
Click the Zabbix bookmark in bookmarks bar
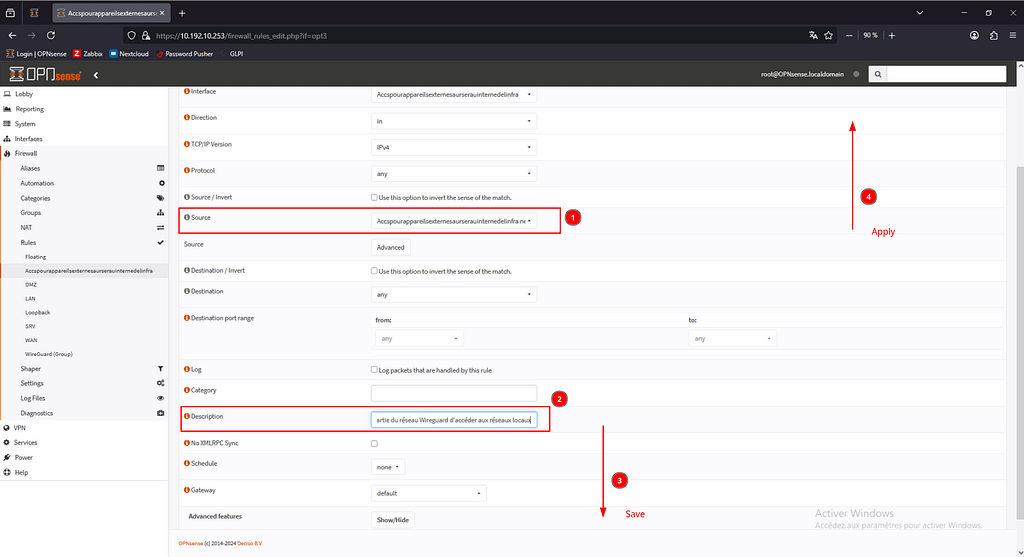pyautogui.click(x=87, y=53)
